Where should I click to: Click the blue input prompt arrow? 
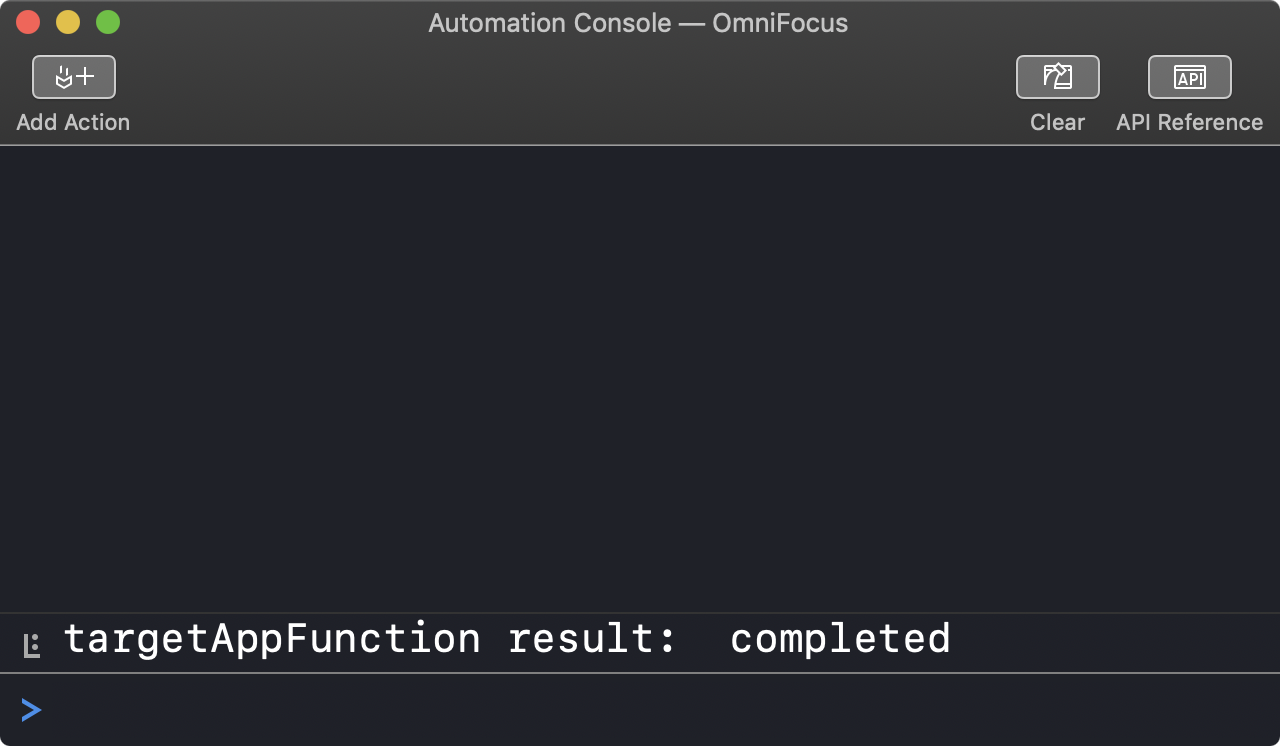tap(31, 710)
